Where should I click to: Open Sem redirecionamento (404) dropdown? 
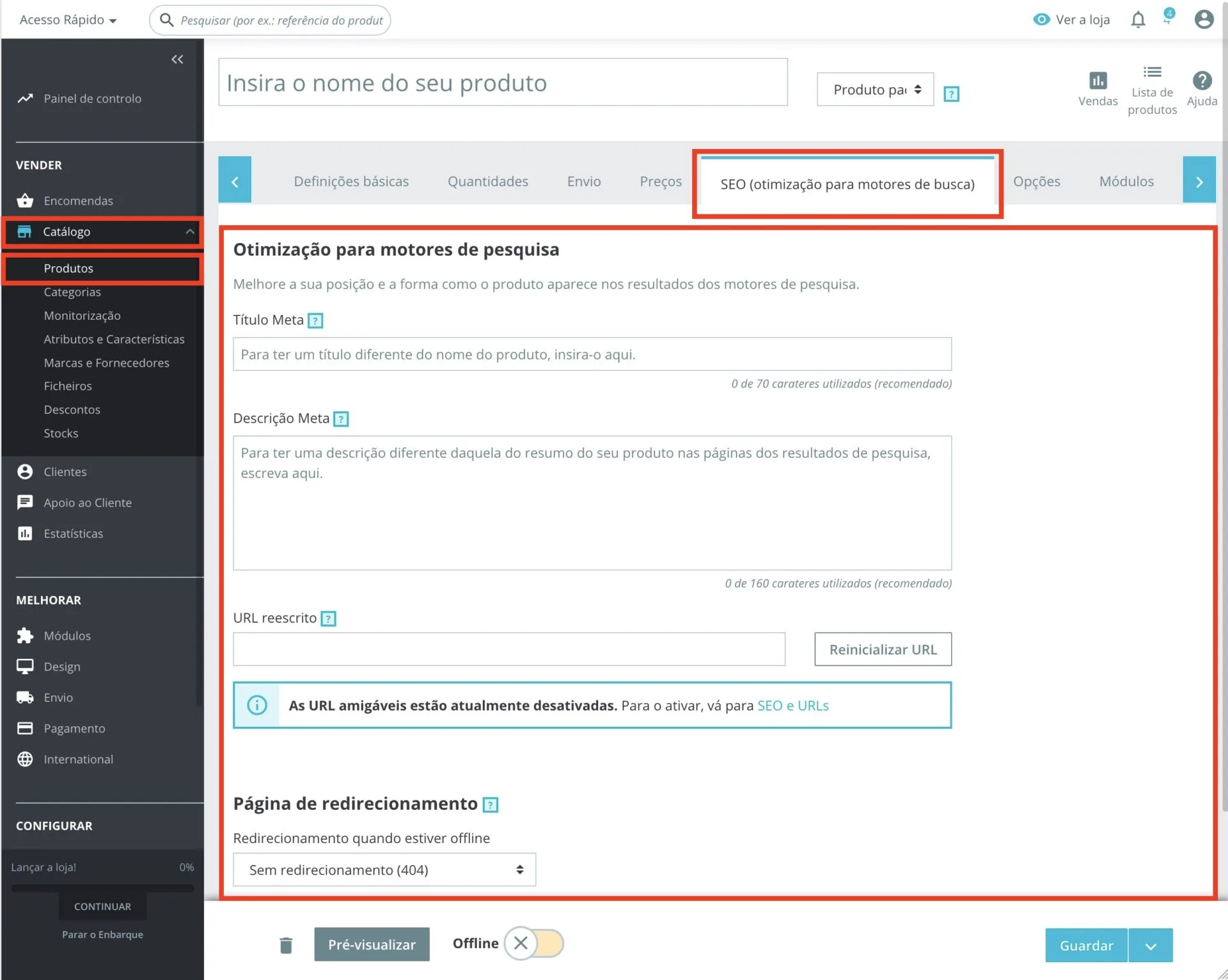384,869
